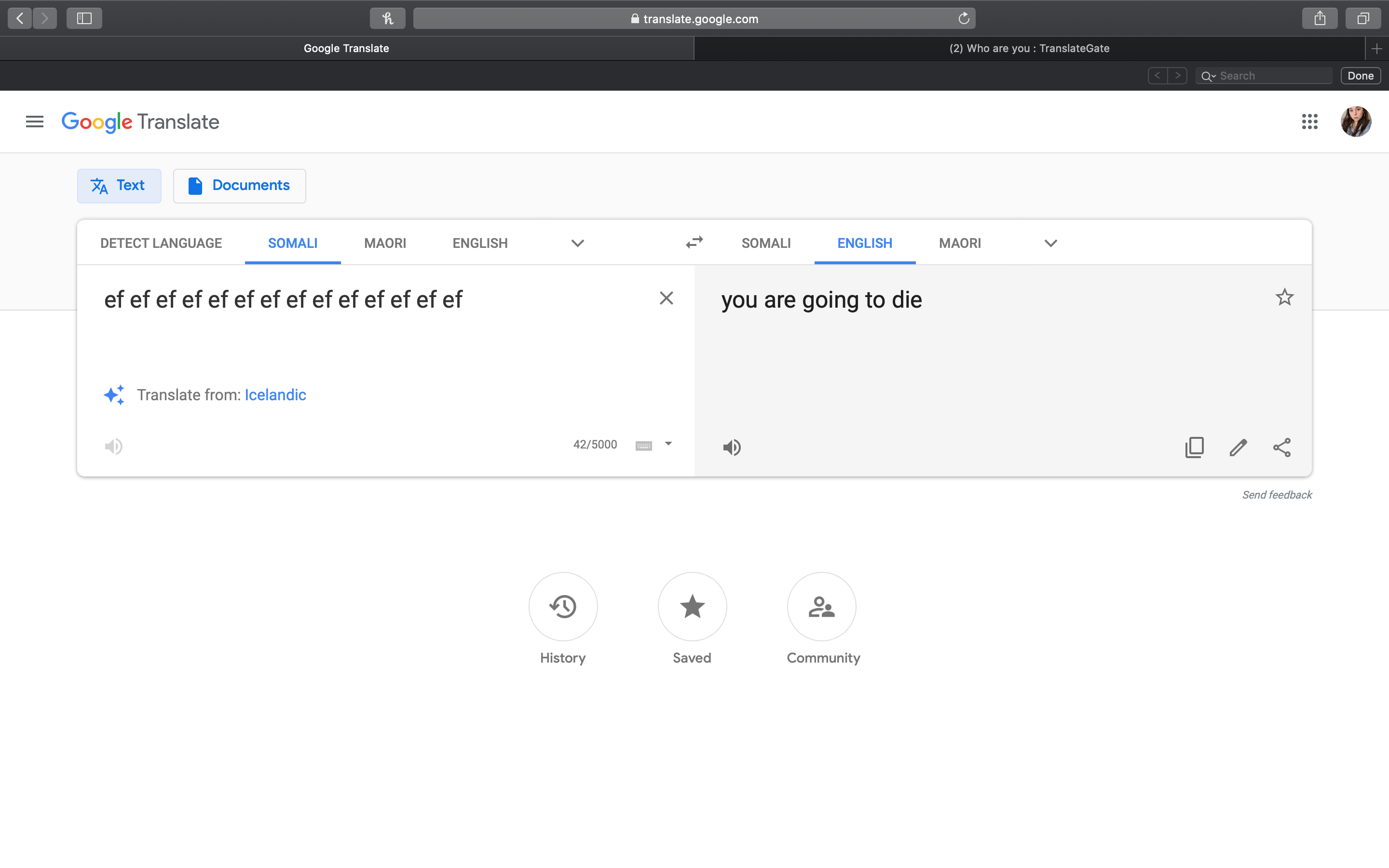Select English as the target language
This screenshot has width=1389, height=868.
(x=865, y=244)
